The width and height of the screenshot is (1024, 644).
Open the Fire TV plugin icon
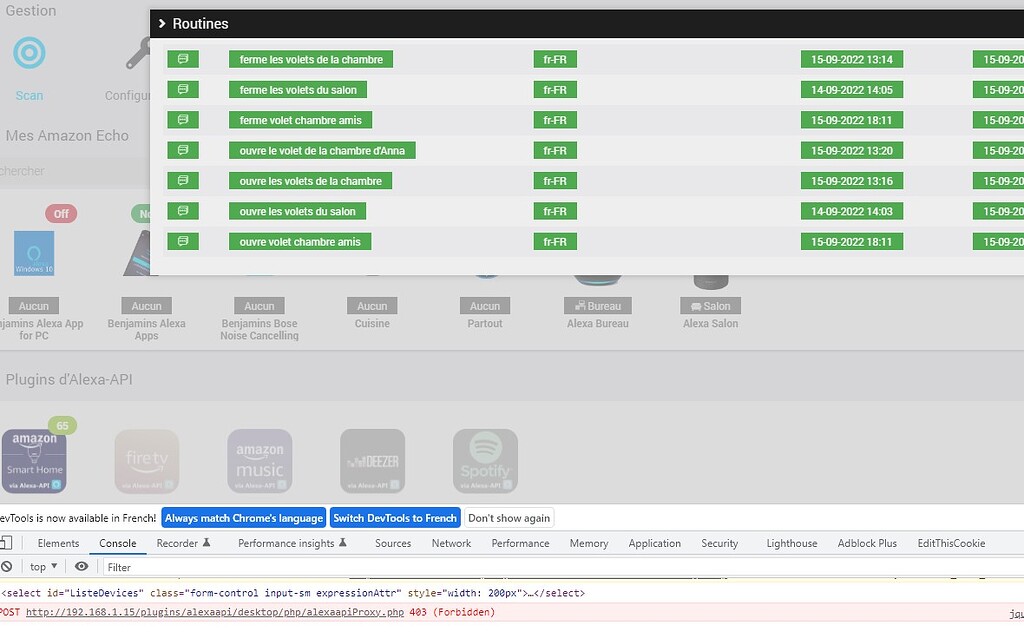click(147, 461)
